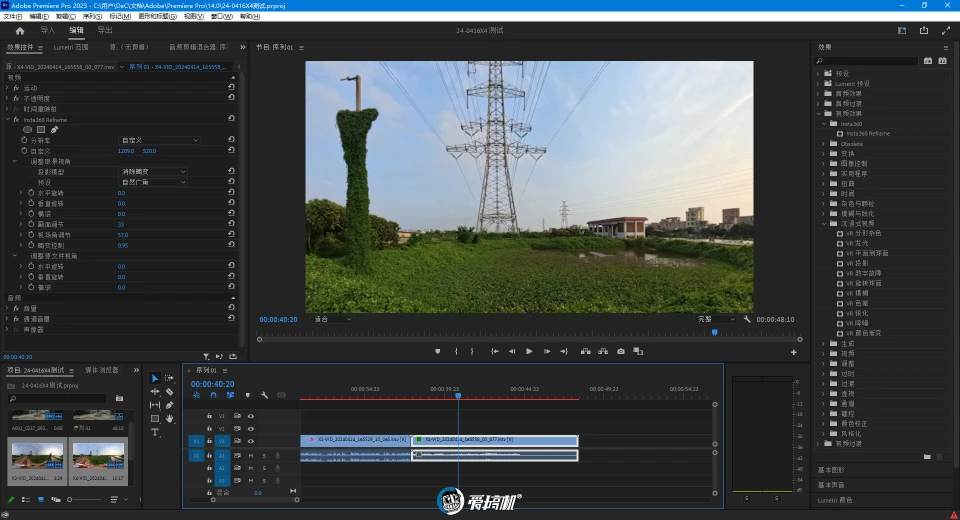The height and width of the screenshot is (520, 960).
Task: Open the Share icon in top right
Action: (924, 31)
